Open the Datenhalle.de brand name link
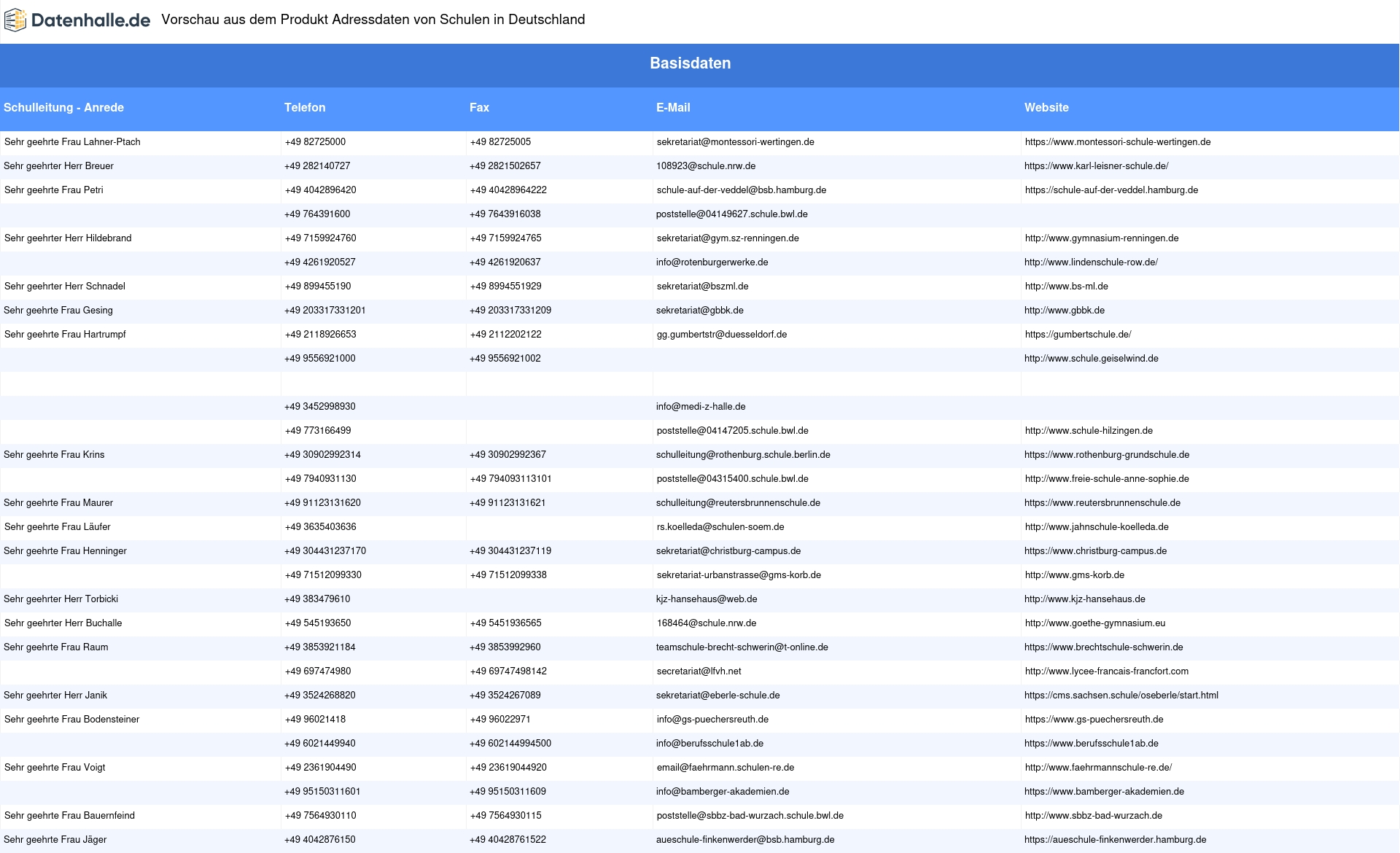The height and width of the screenshot is (853, 1400). click(90, 20)
